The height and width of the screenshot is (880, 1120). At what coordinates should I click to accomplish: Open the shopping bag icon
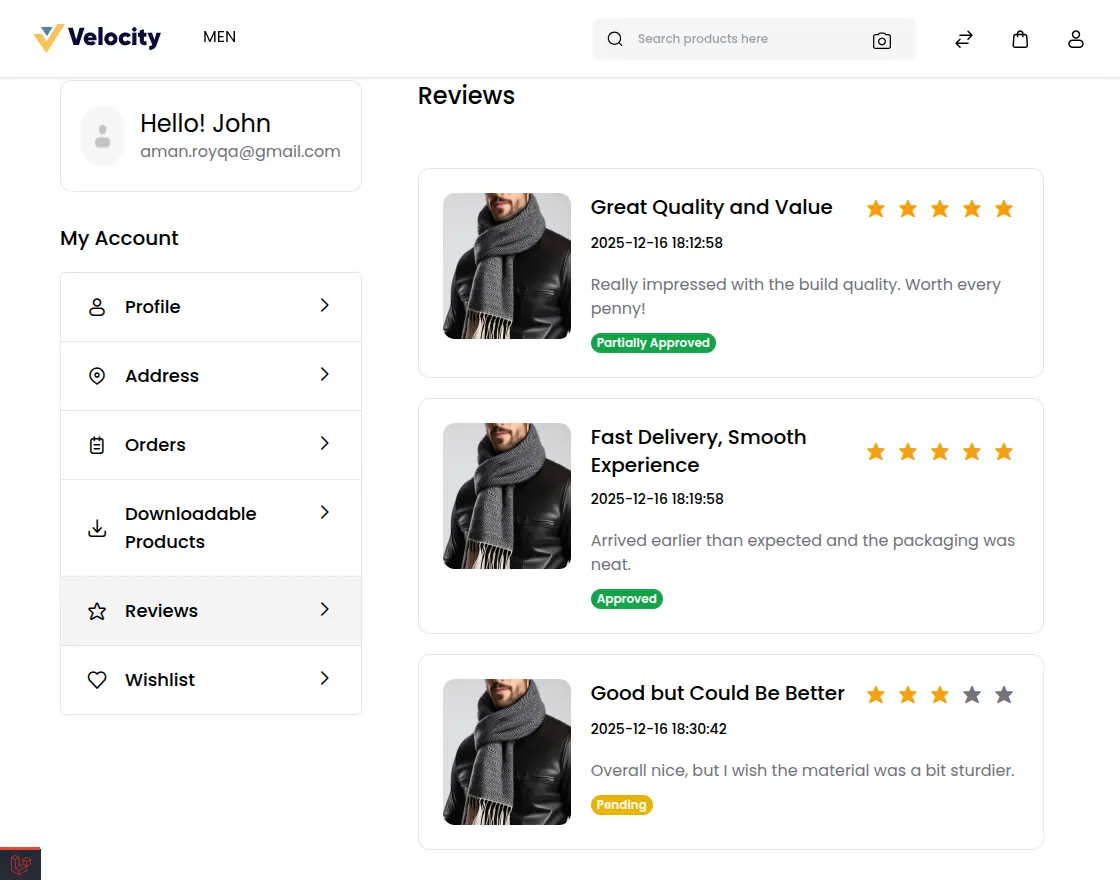coord(1020,39)
